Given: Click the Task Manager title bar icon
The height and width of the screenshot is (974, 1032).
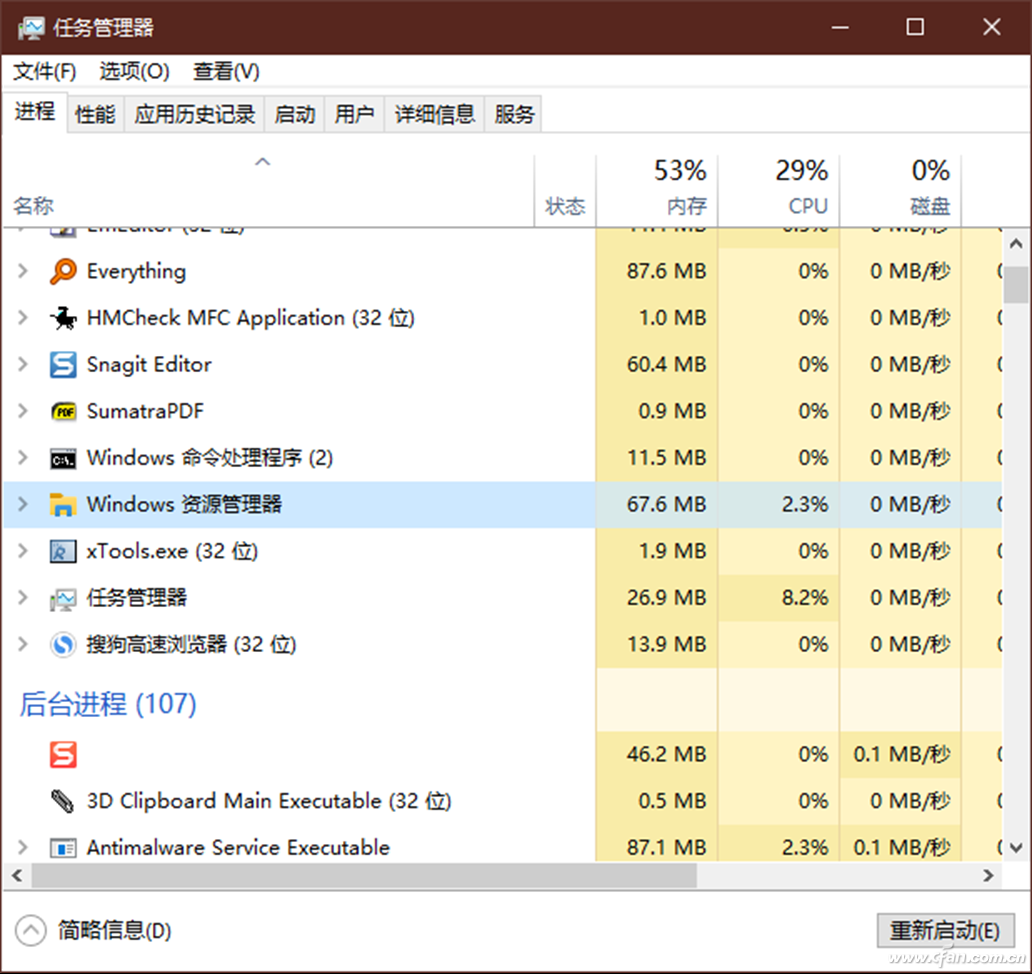Looking at the screenshot, I should [x=31, y=28].
